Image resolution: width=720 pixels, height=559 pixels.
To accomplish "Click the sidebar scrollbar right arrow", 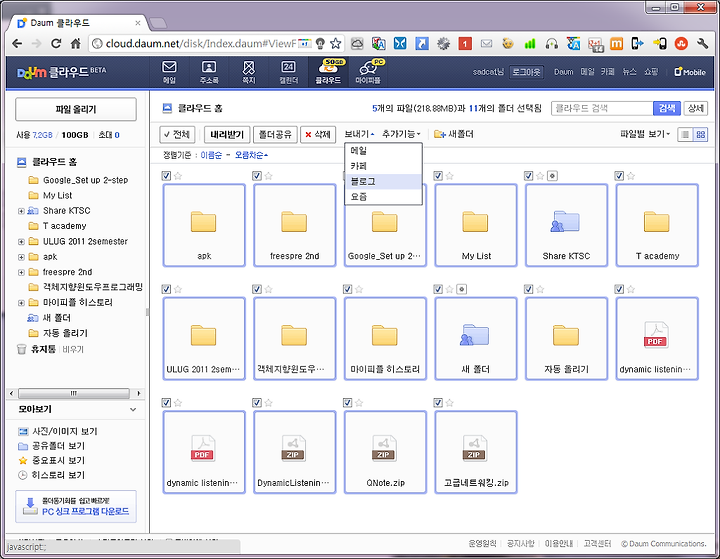I will pyautogui.click(x=139, y=394).
